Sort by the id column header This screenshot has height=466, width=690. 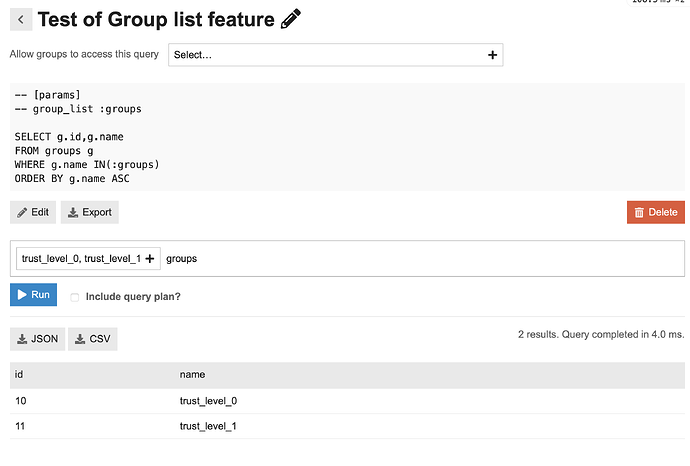click(x=19, y=374)
